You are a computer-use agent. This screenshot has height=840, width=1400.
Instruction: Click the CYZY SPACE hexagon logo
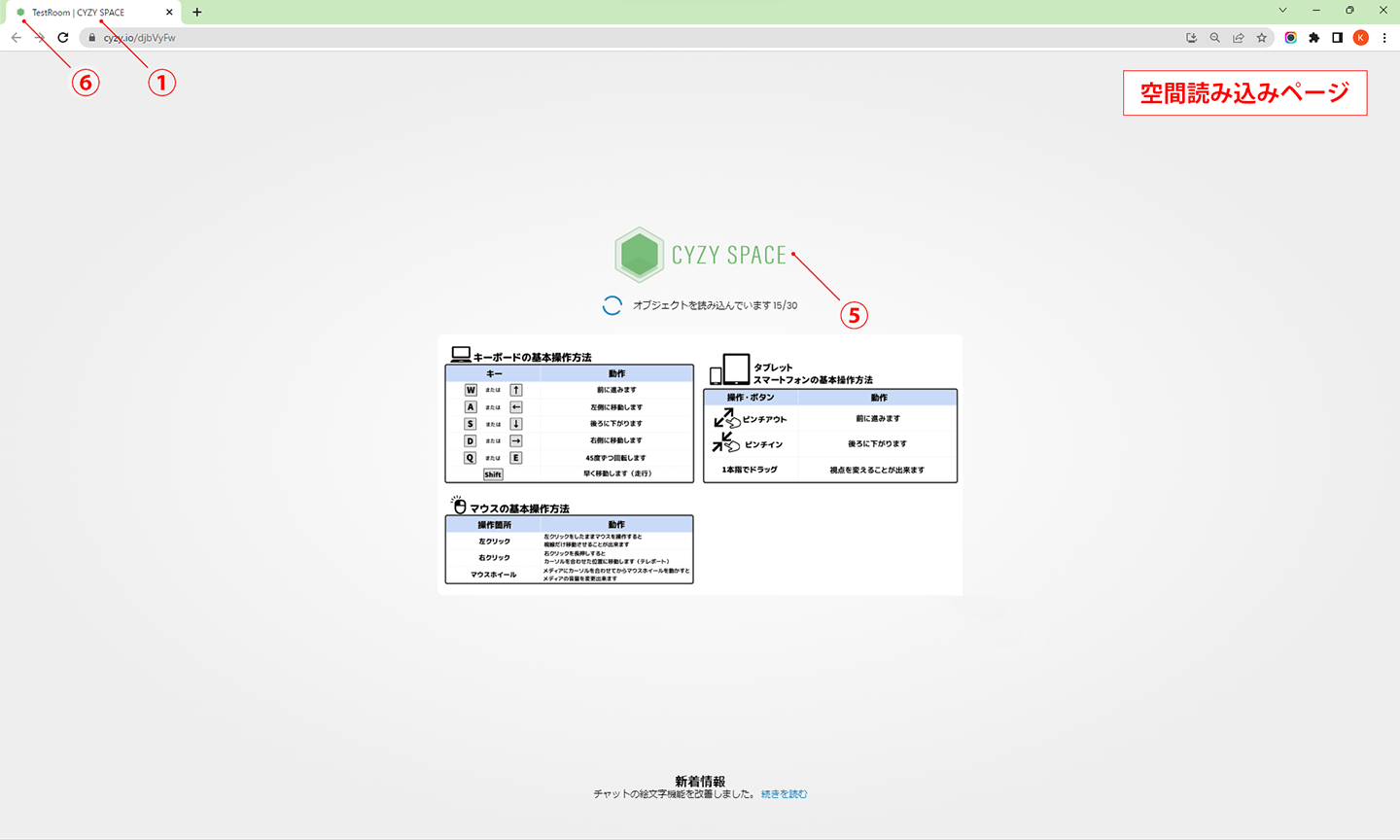[x=639, y=255]
